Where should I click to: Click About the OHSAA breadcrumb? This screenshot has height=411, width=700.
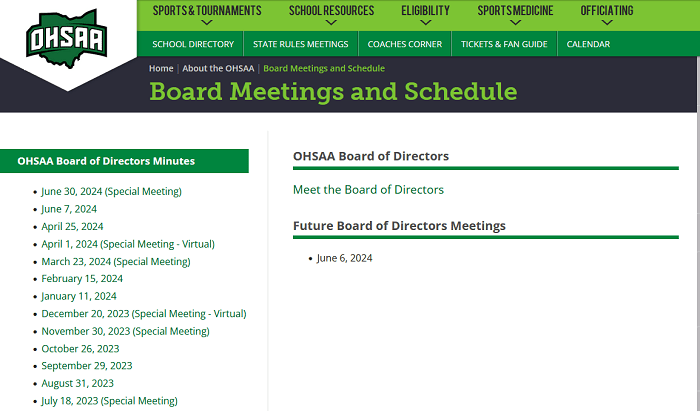218,68
